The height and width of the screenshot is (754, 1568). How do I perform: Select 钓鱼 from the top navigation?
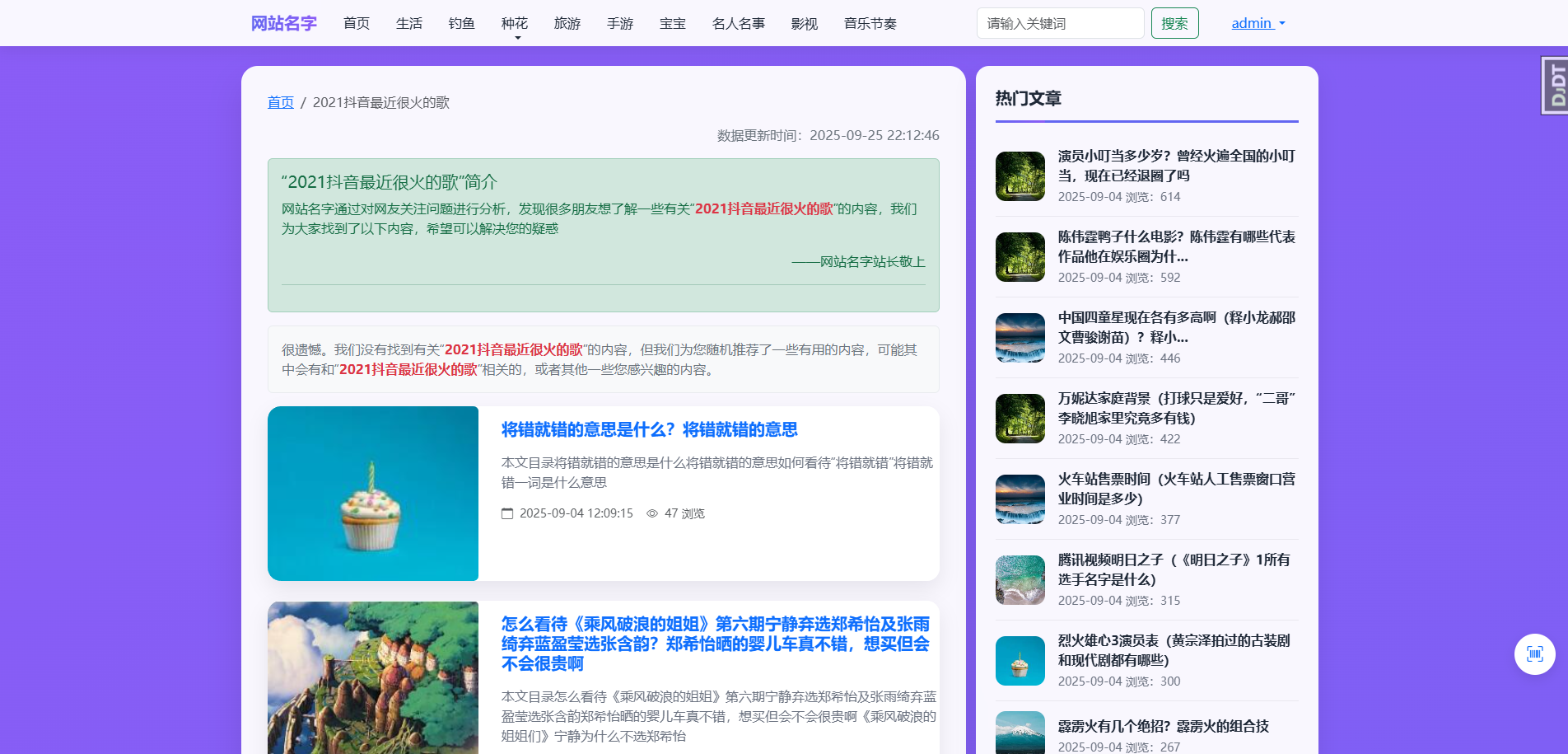(461, 23)
